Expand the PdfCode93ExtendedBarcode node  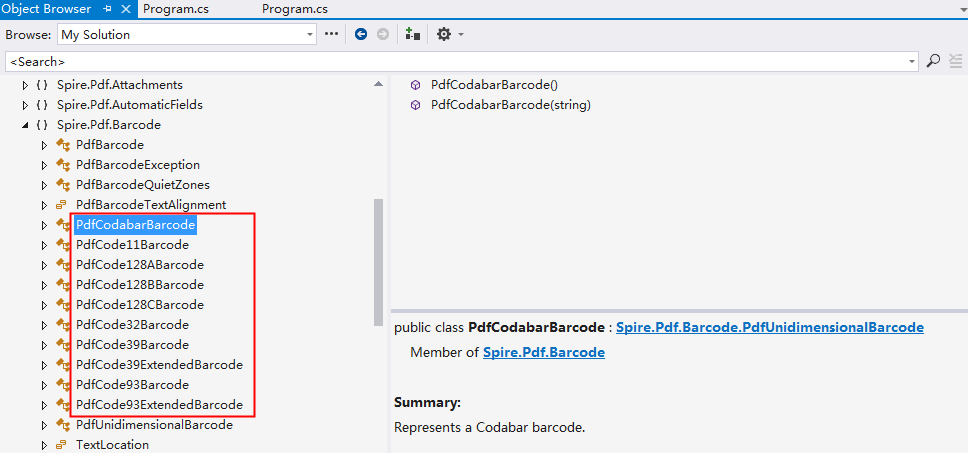pos(44,405)
